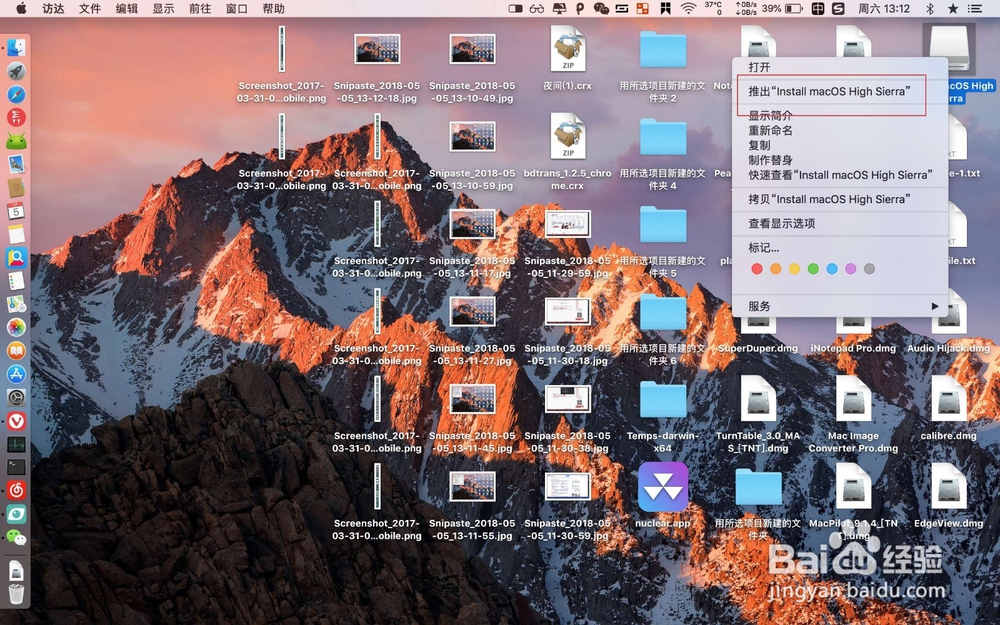Image resolution: width=1000 pixels, height=625 pixels.
Task: Choose 重新命名 in context menu
Action: coord(839,130)
